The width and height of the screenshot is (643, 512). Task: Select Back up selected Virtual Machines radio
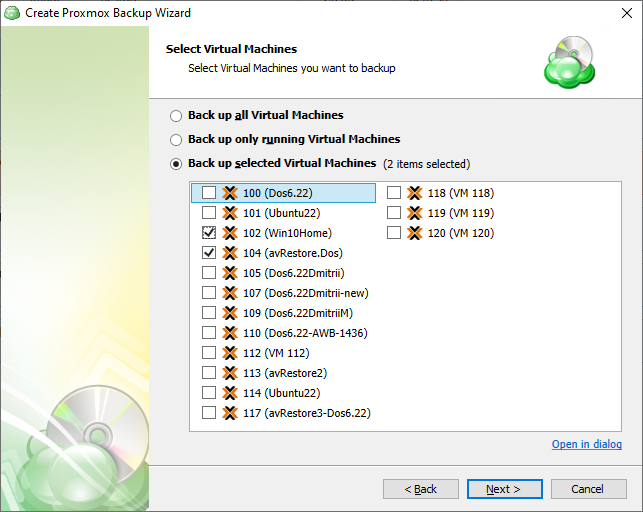(177, 163)
